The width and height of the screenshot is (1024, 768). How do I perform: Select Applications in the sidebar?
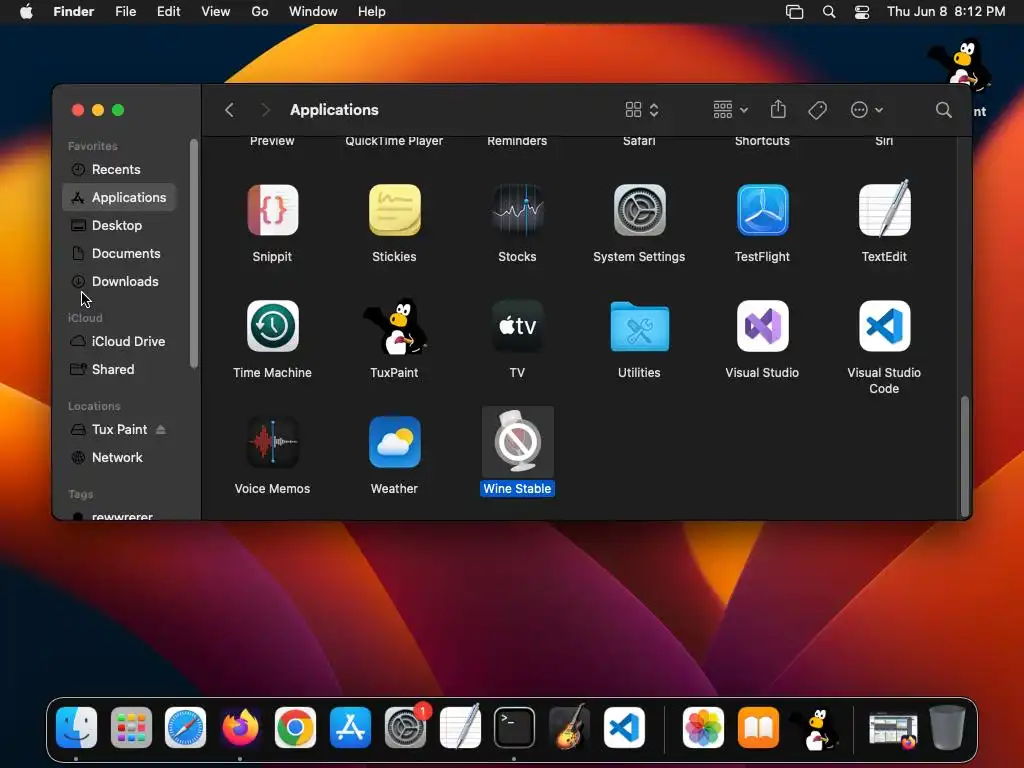(119, 197)
